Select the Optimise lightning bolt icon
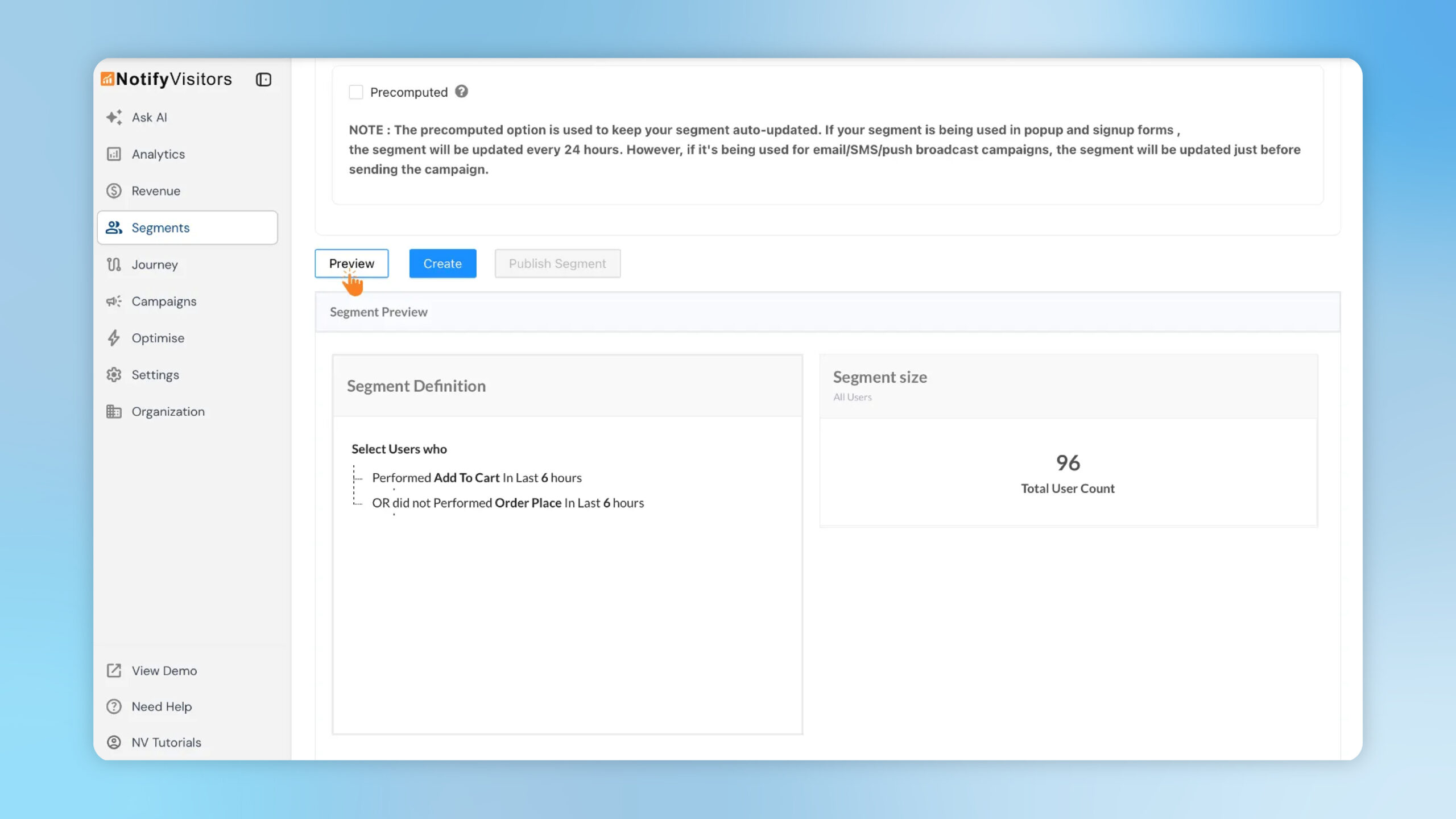This screenshot has width=1456, height=819. pyautogui.click(x=114, y=338)
